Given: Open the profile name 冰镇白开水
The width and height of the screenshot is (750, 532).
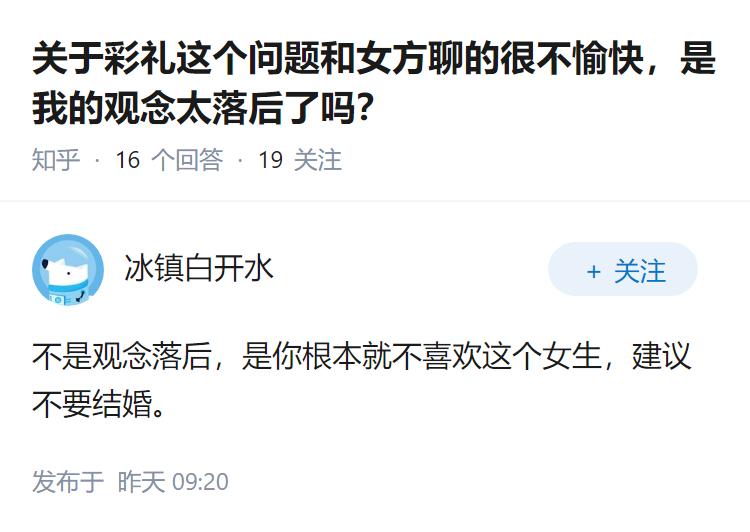Looking at the screenshot, I should pos(199,268).
